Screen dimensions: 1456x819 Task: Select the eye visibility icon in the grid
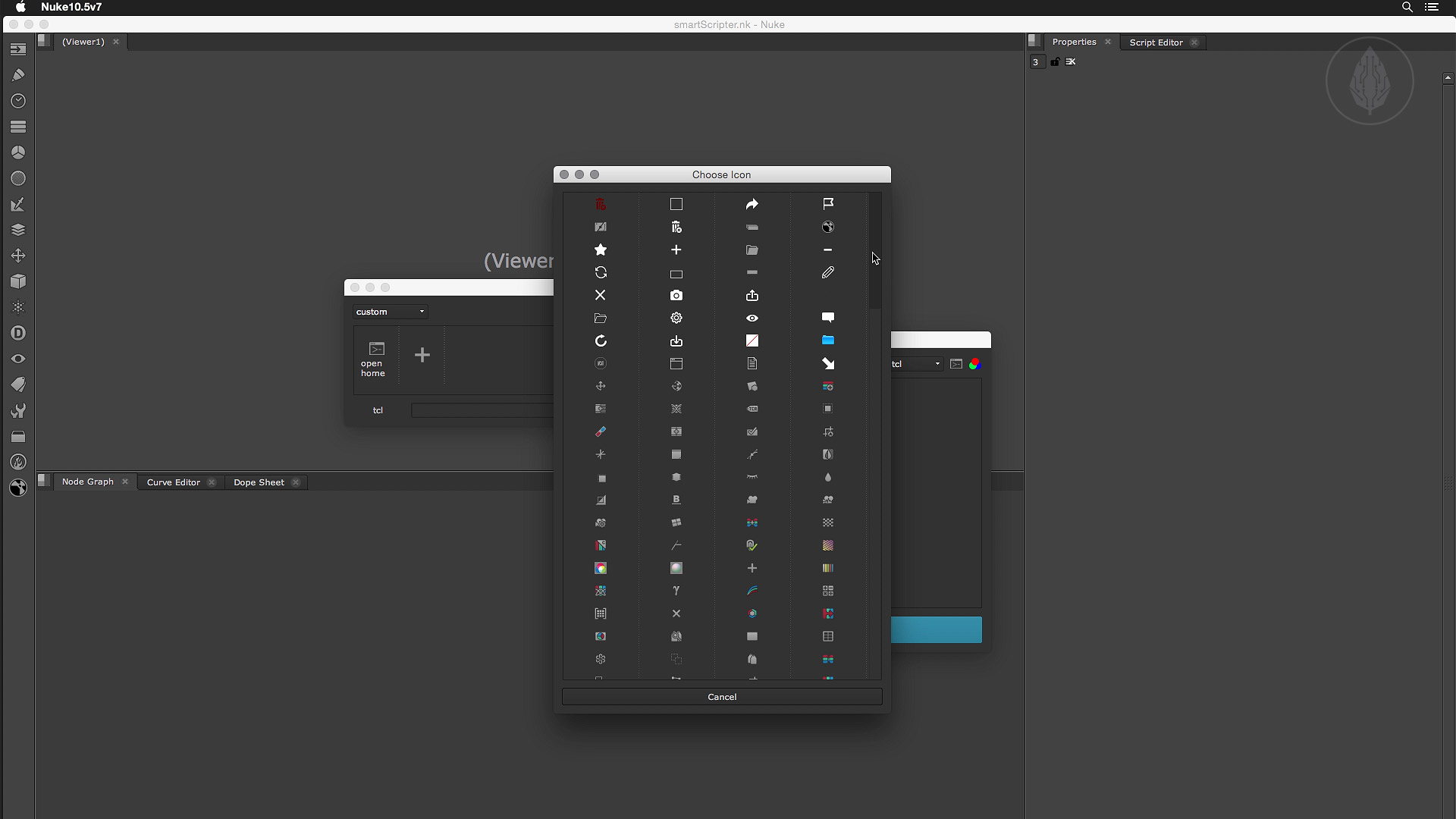[x=752, y=318]
